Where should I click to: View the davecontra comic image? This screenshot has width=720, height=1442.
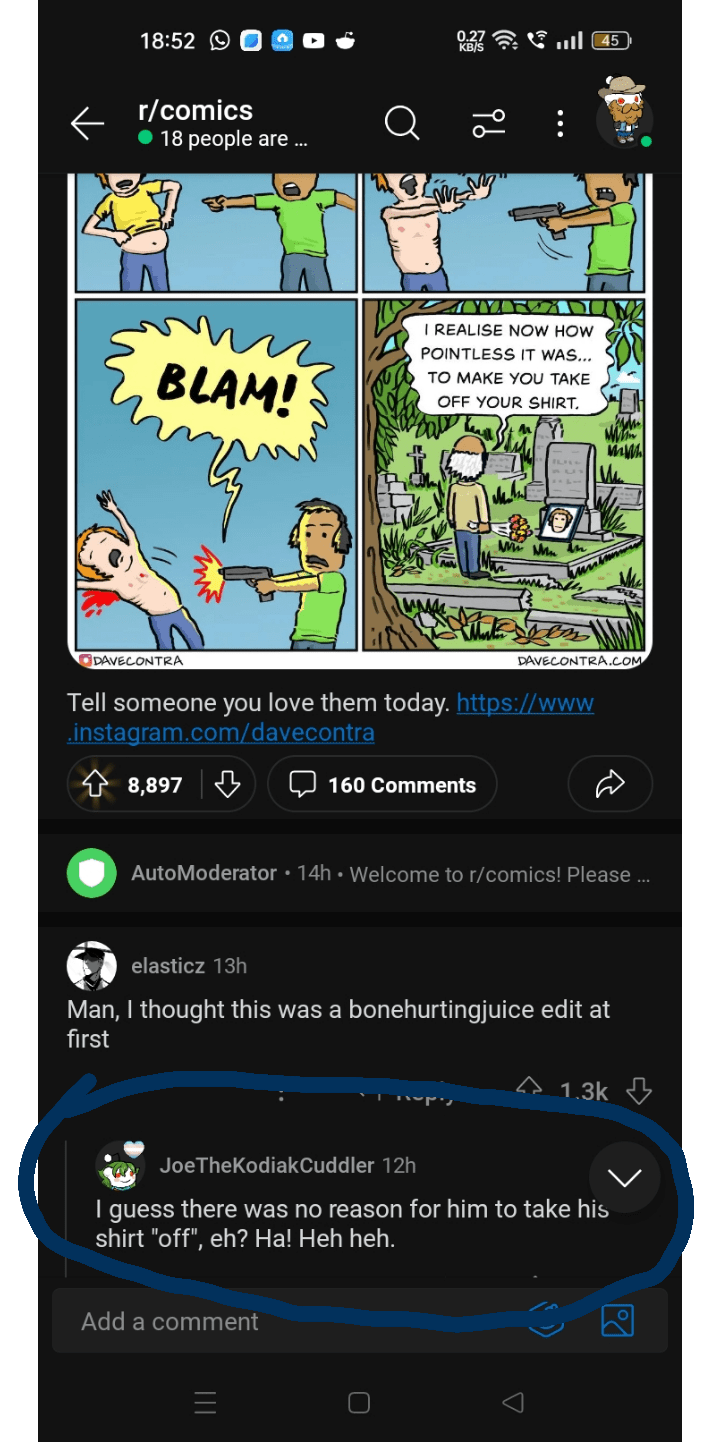click(360, 420)
